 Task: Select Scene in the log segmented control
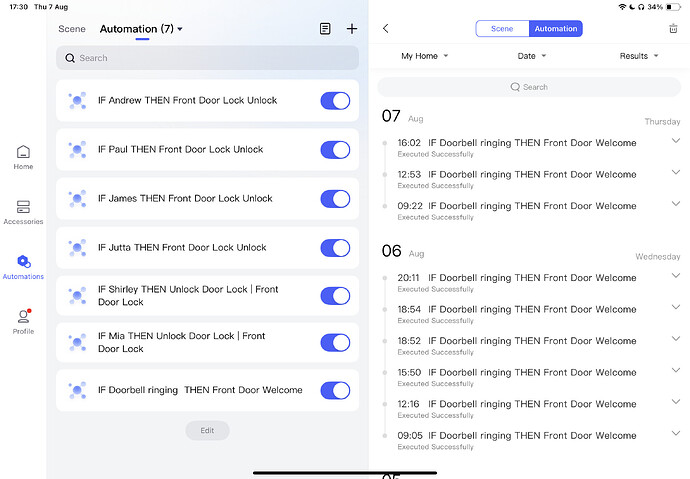(502, 29)
